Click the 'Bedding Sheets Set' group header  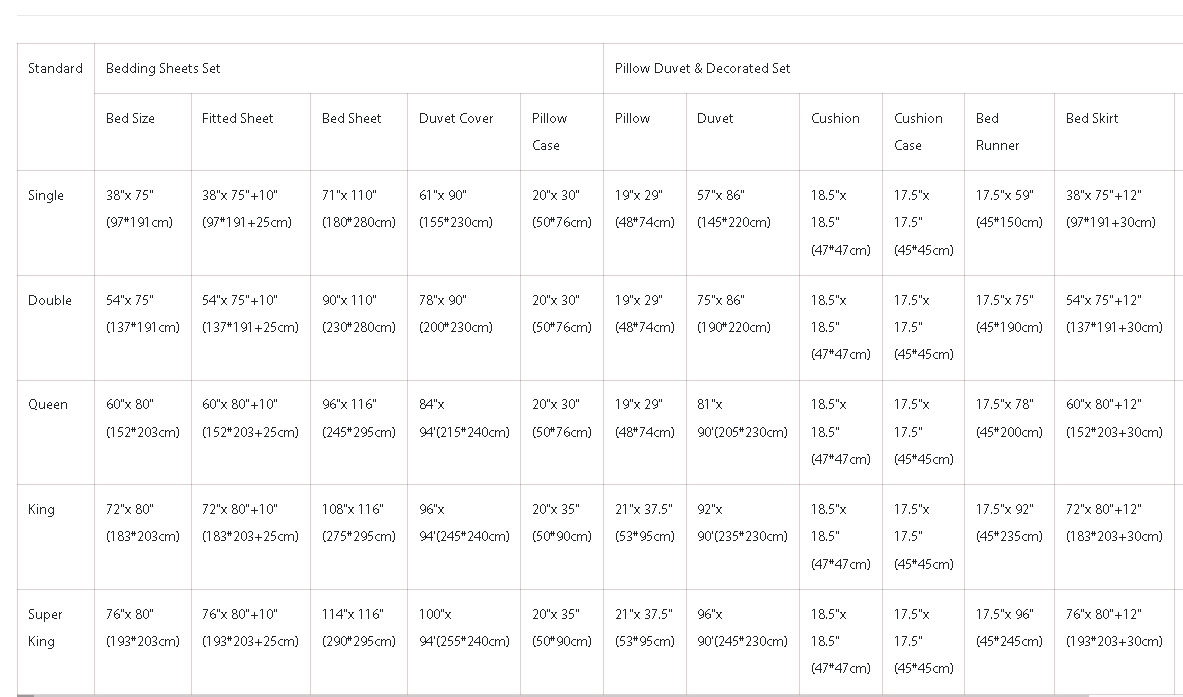(163, 68)
